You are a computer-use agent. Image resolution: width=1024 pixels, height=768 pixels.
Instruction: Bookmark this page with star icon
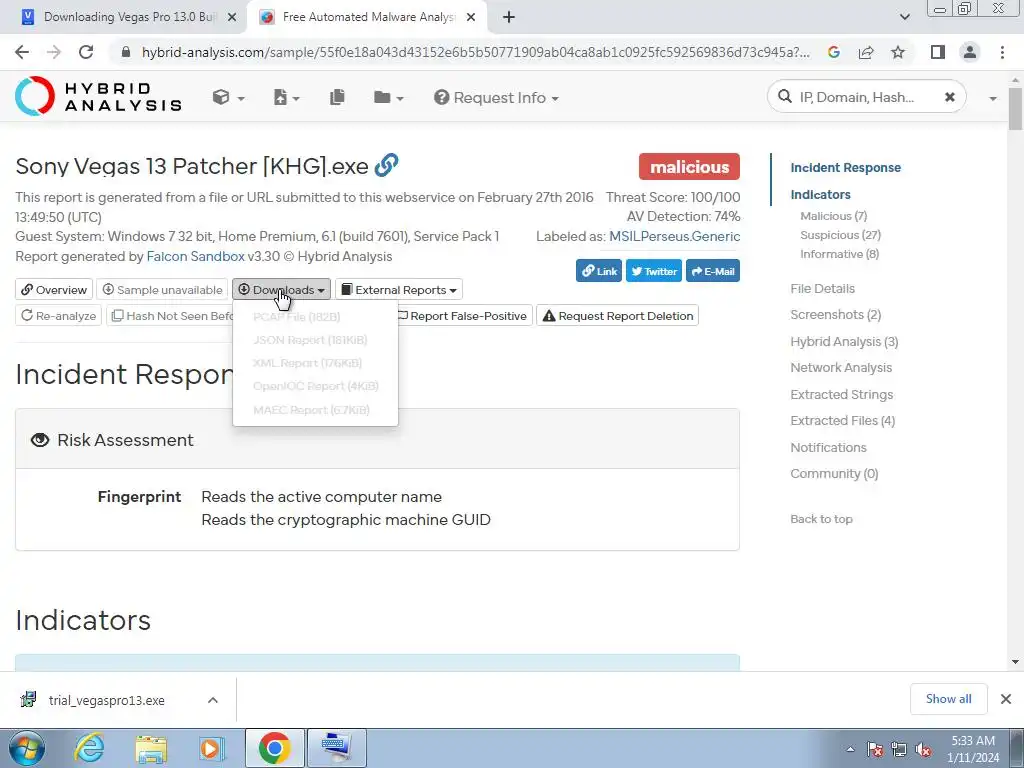point(898,52)
